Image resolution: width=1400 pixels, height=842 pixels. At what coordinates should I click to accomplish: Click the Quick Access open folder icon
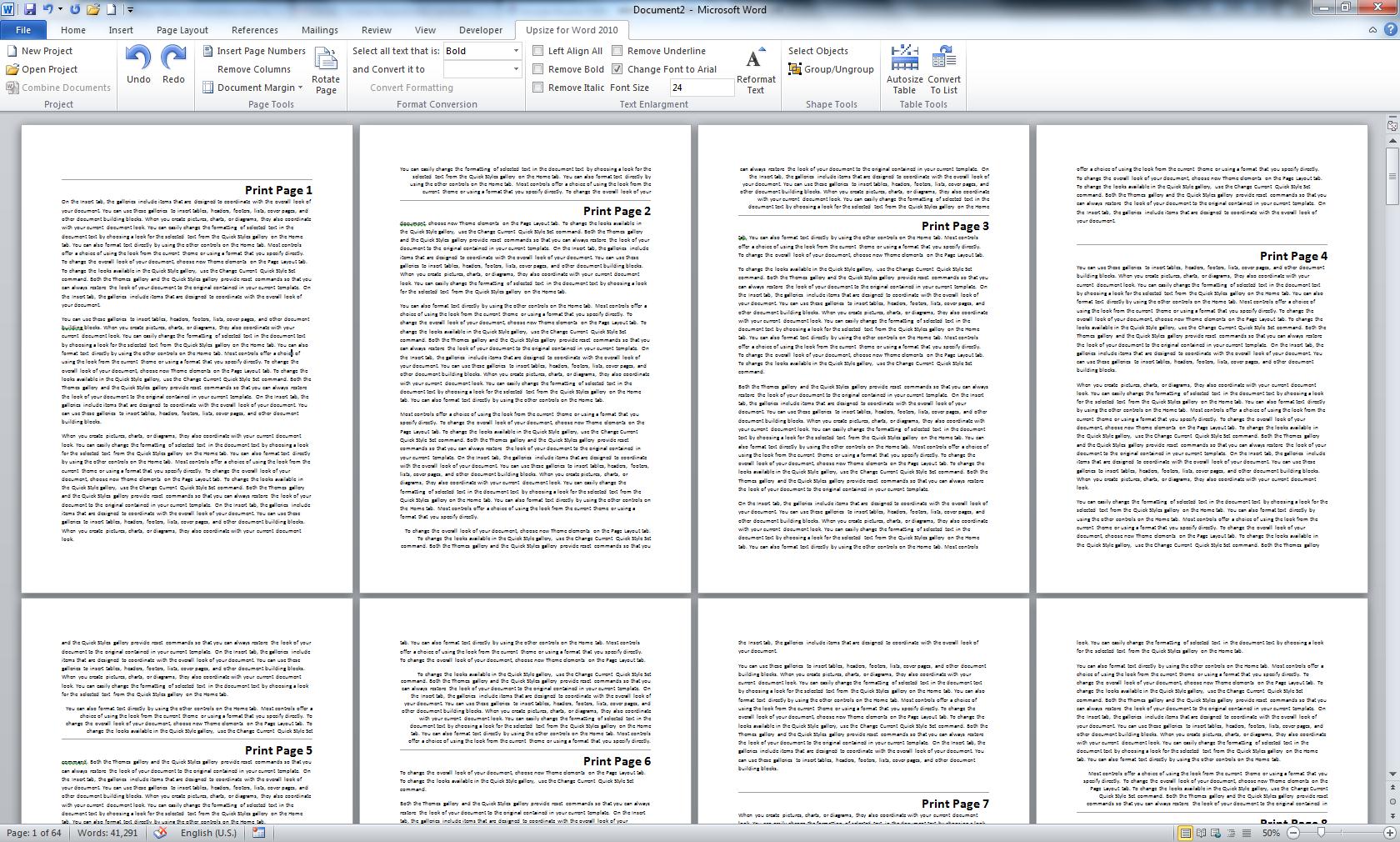coord(93,9)
